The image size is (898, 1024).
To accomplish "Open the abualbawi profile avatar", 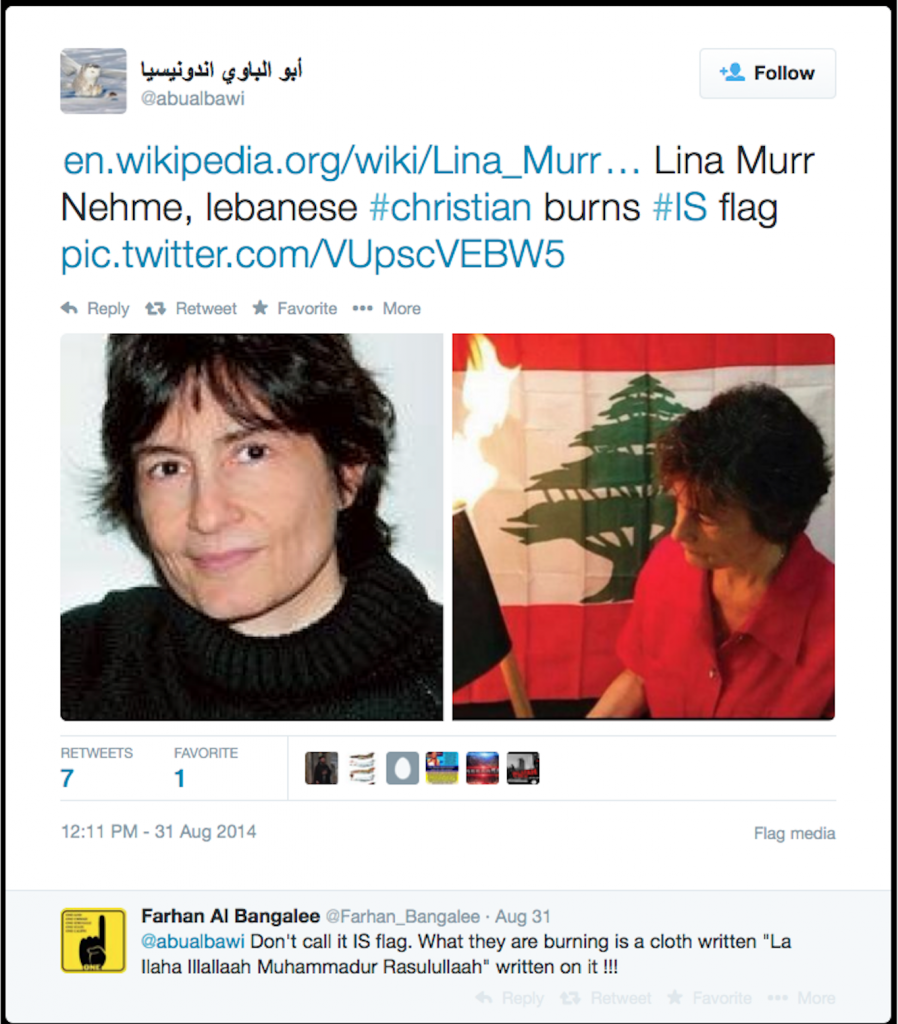I will pos(93,81).
